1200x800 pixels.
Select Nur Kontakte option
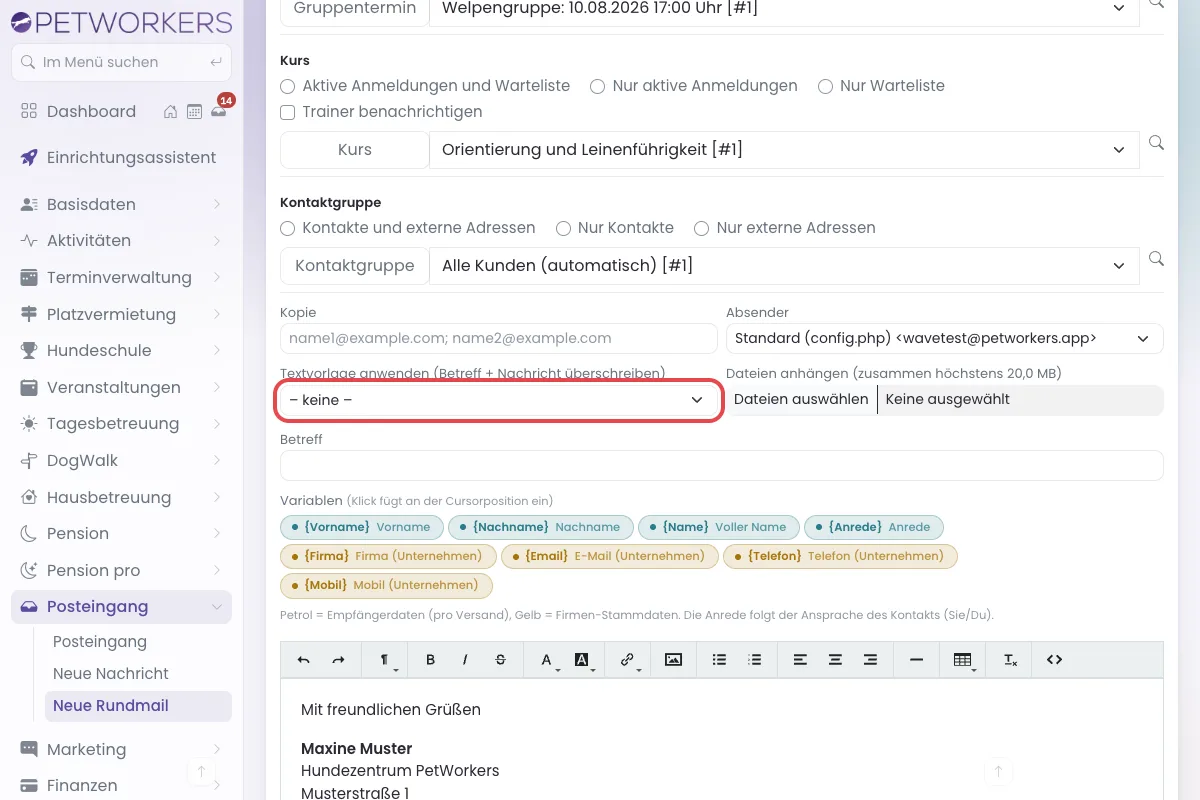click(563, 228)
